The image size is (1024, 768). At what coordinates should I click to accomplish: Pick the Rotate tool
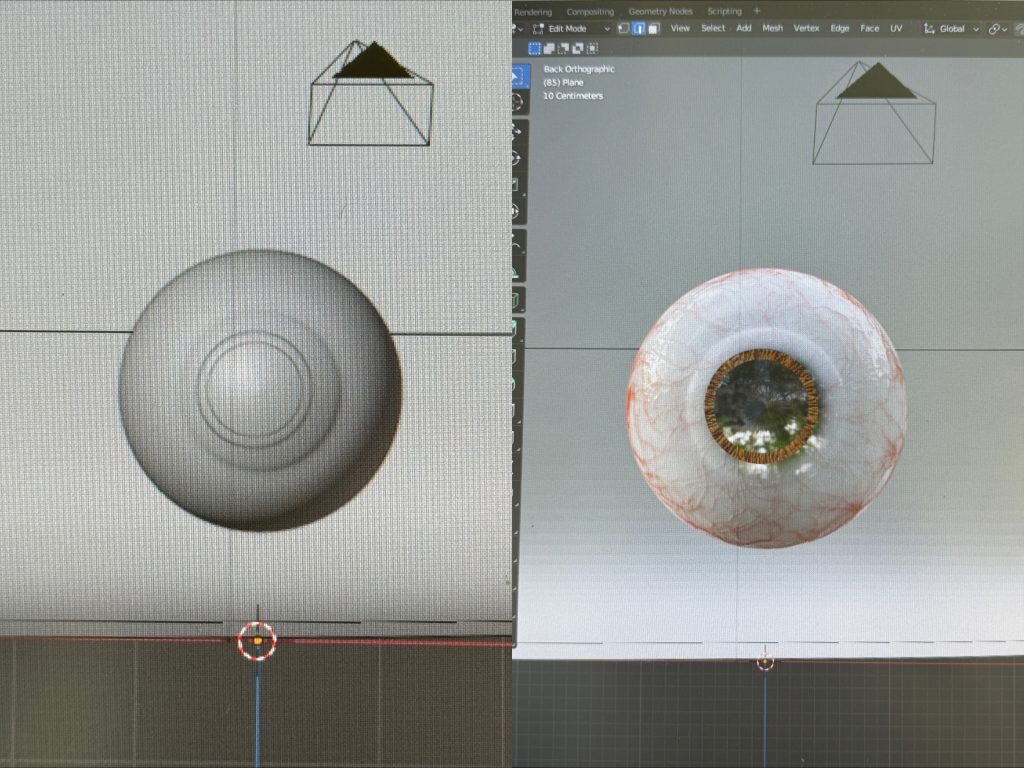[x=518, y=158]
